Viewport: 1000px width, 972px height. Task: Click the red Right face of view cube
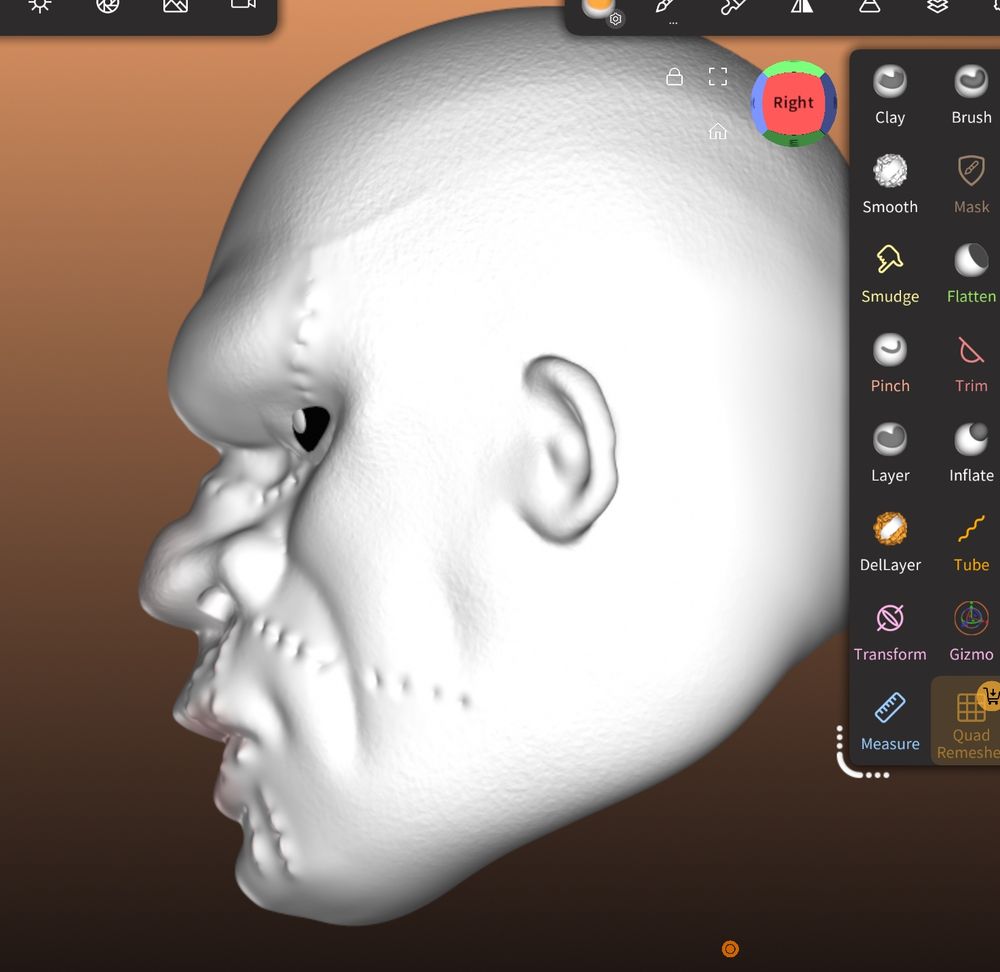pyautogui.click(x=793, y=103)
